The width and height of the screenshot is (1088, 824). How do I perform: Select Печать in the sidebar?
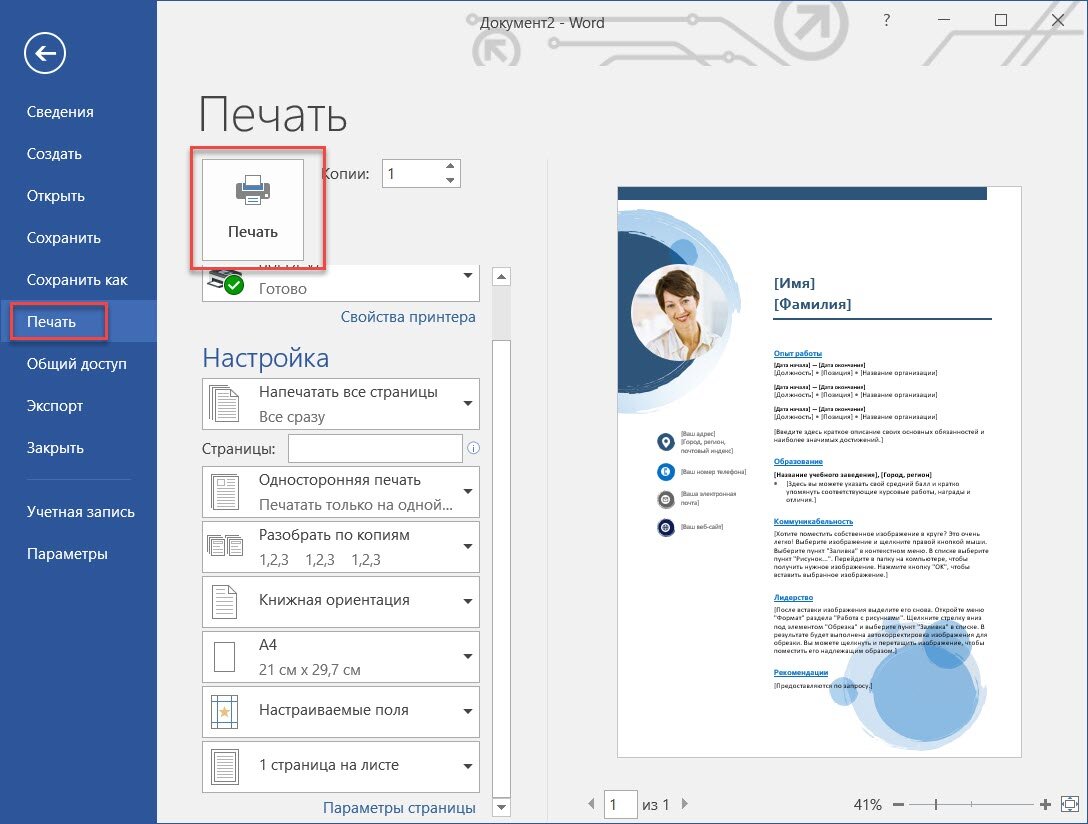coord(51,322)
